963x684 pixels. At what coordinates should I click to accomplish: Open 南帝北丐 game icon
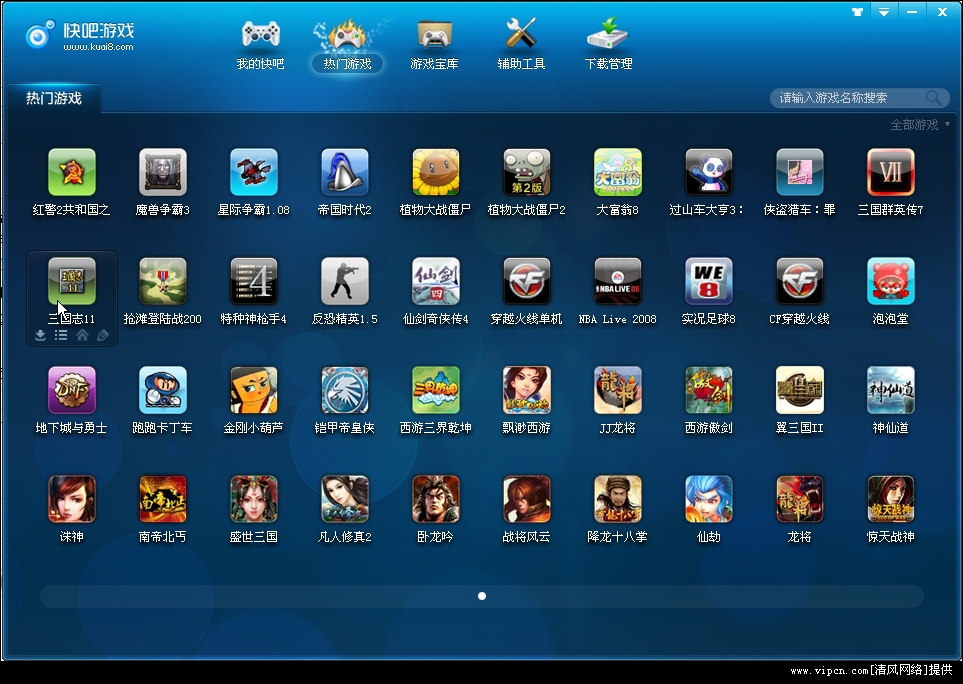tap(163, 499)
